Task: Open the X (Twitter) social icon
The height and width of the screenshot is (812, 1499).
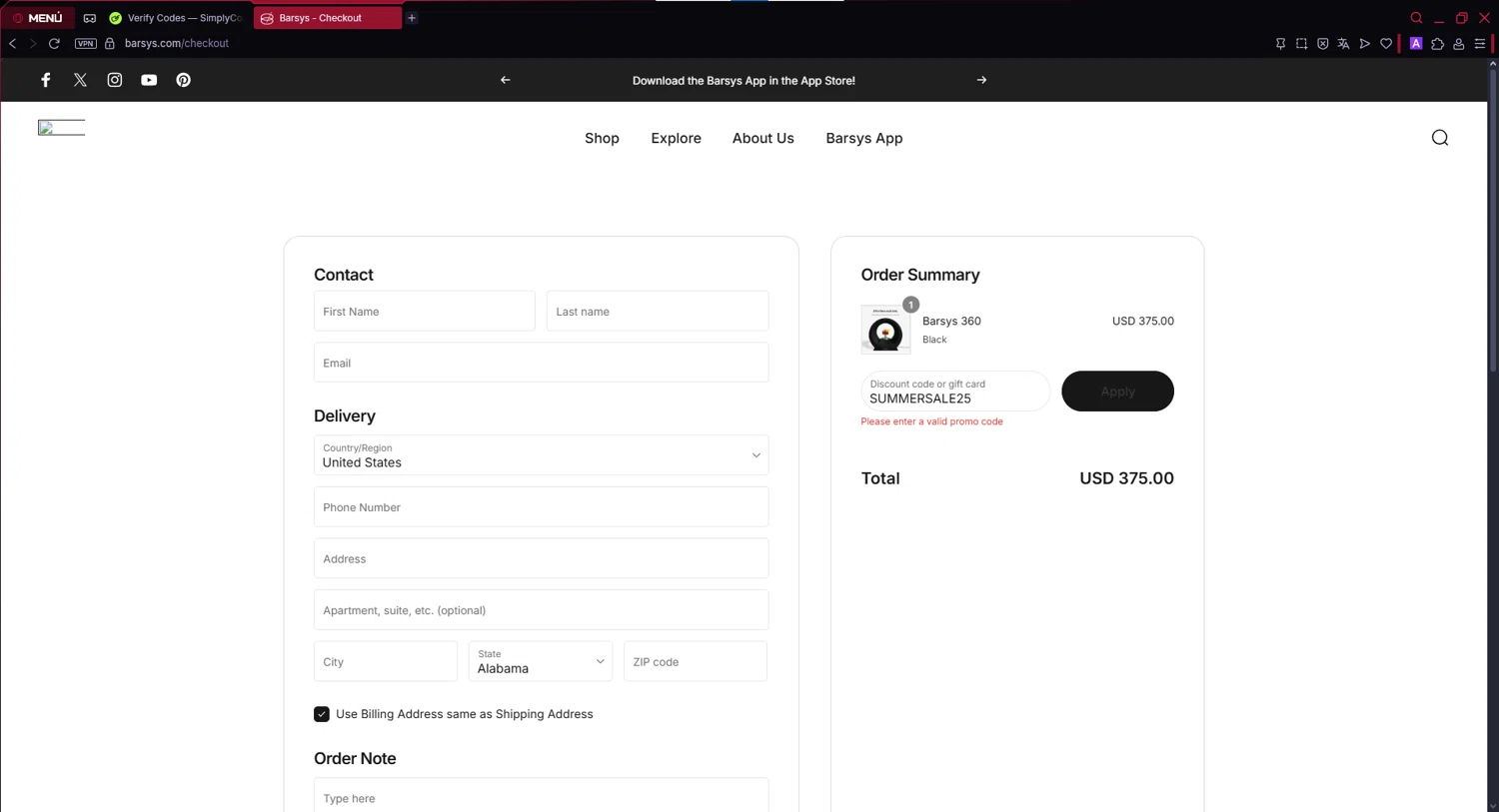Action: tap(80, 80)
